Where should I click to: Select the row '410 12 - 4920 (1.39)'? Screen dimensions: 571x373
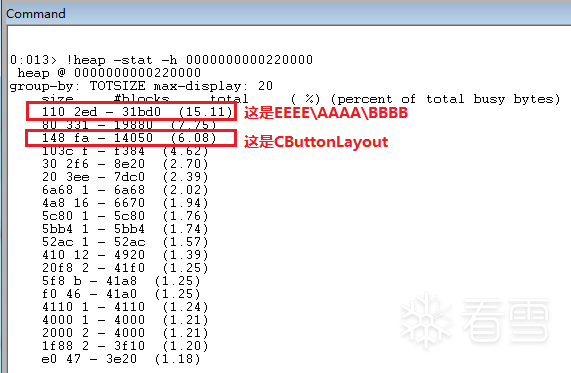pos(125,255)
